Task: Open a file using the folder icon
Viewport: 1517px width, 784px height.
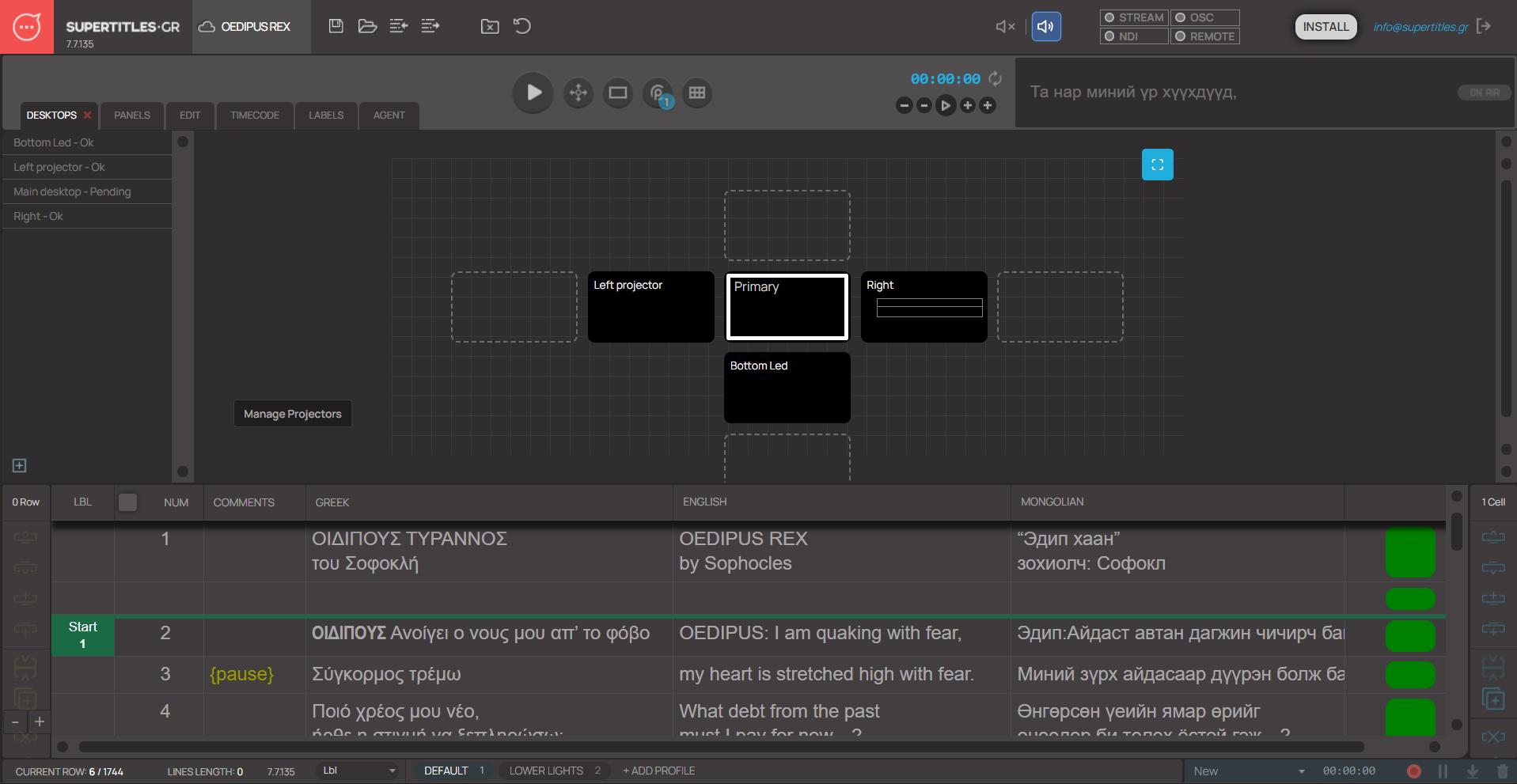Action: pyautogui.click(x=367, y=26)
